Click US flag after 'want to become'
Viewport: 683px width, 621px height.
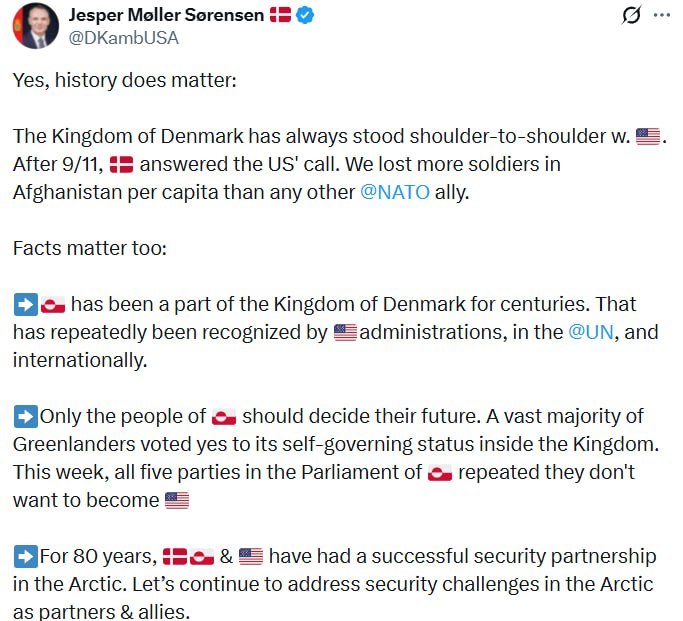tap(177, 500)
